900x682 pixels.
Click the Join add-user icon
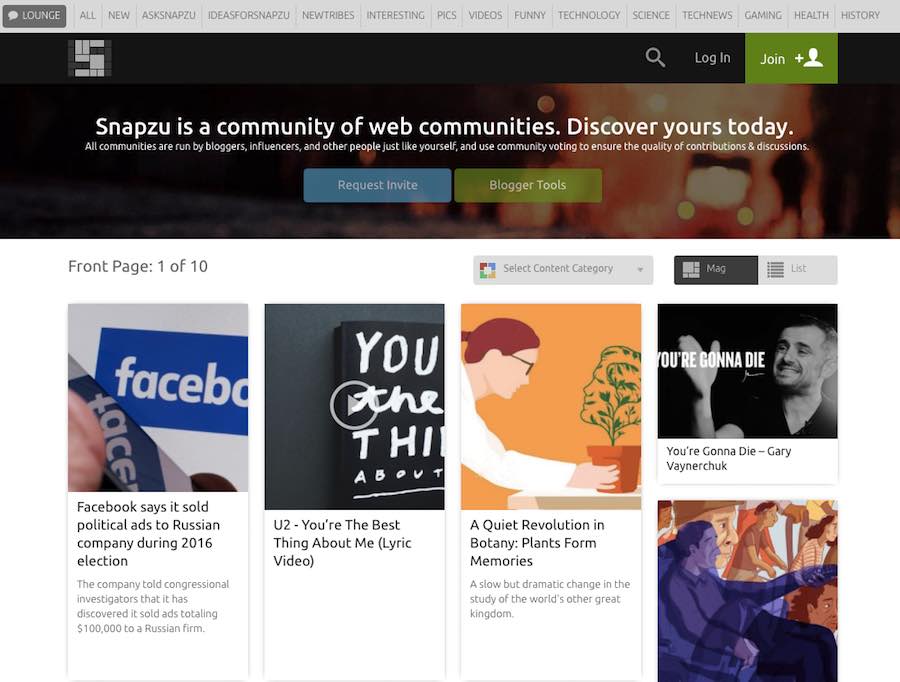click(x=808, y=58)
